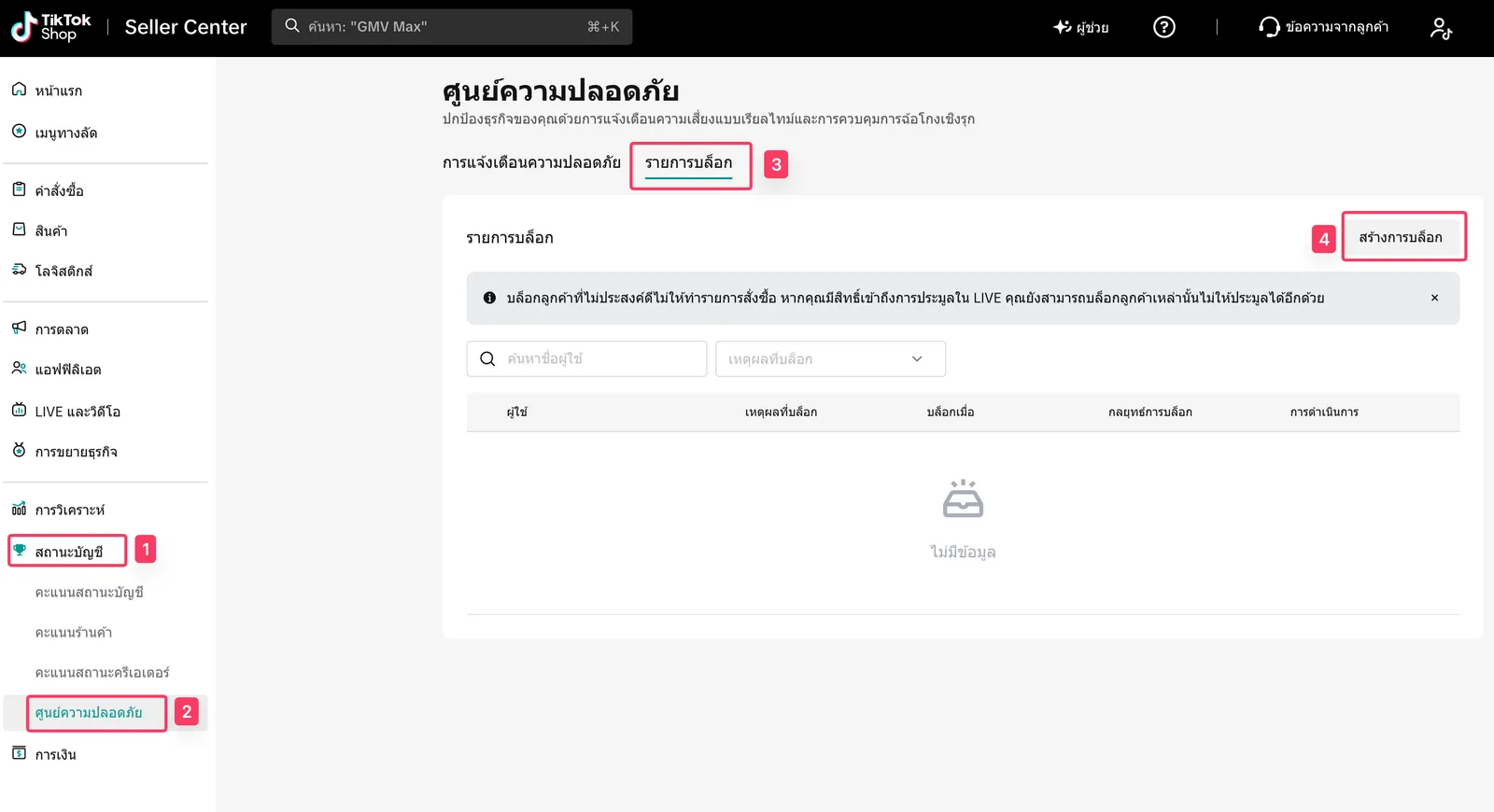This screenshot has width=1494, height=812.
Task: Click the info icon in the banner
Action: [x=489, y=298]
